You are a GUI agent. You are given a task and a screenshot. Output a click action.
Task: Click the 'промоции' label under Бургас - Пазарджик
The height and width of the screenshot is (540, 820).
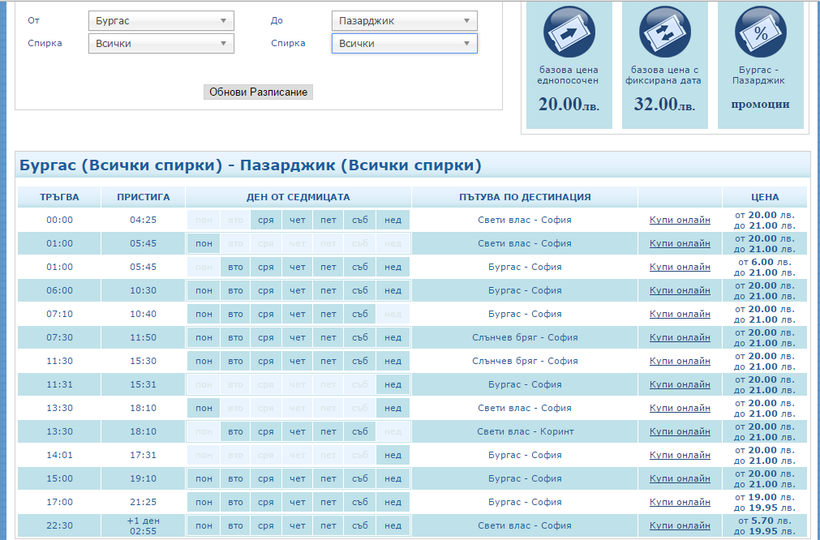pyautogui.click(x=760, y=104)
